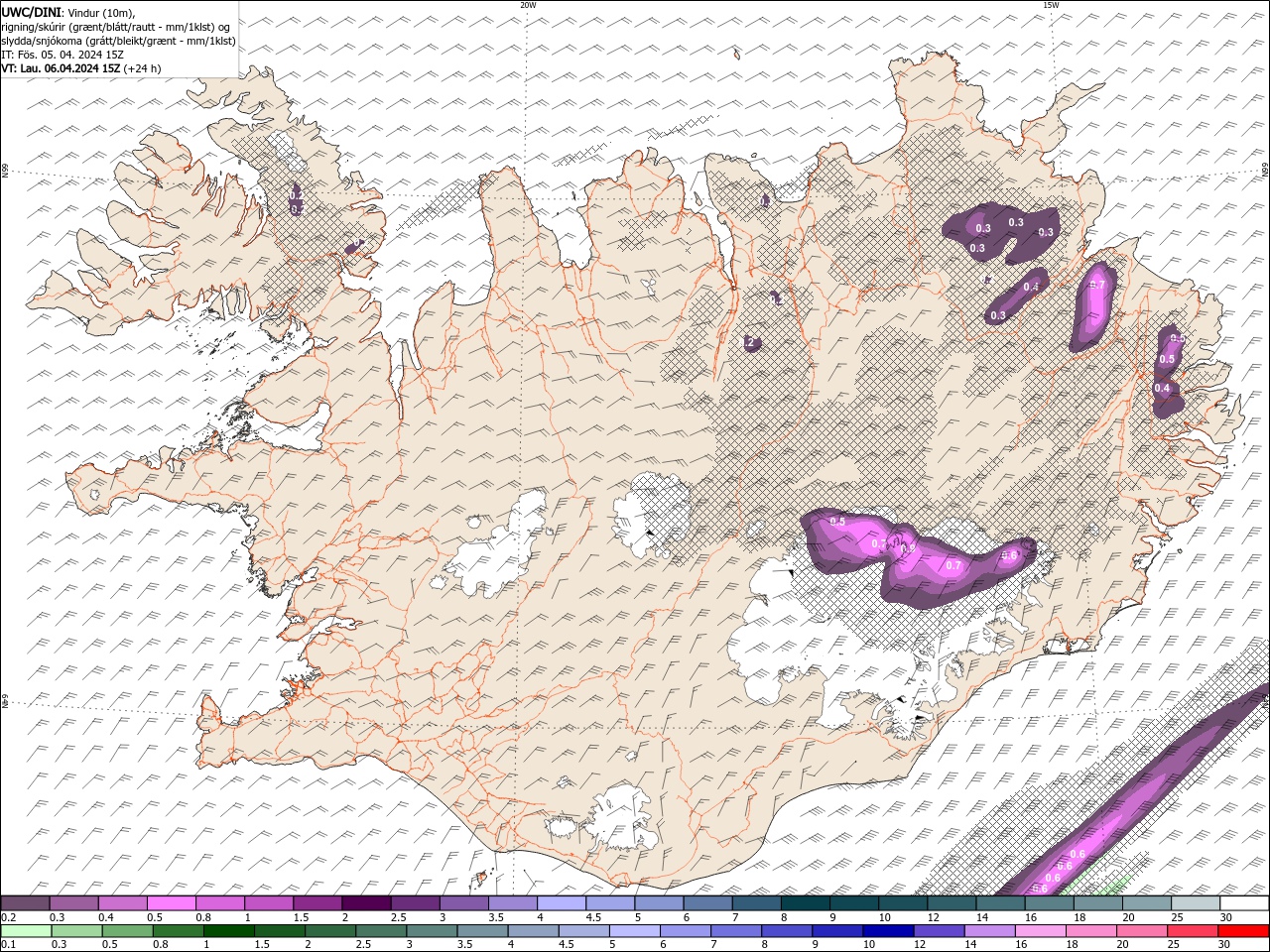
Task: Select the lower legend swatch between 0.3 and 0.5
Action: click(x=78, y=930)
